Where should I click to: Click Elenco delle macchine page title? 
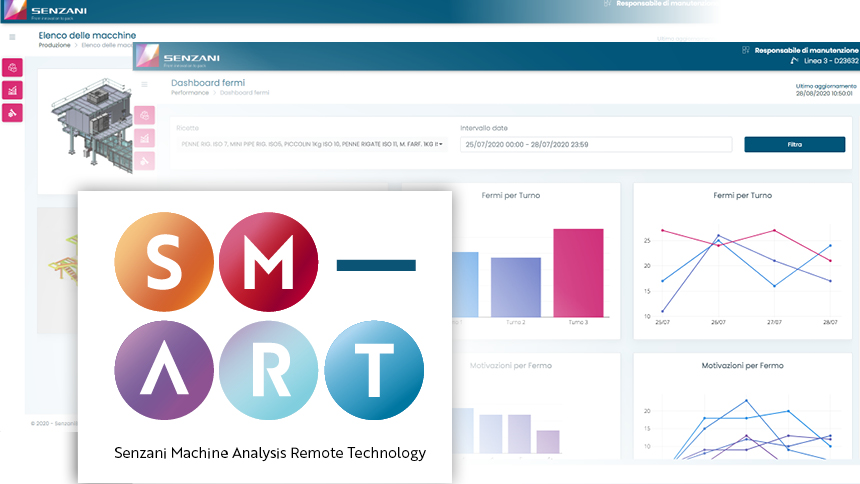pyautogui.click(x=87, y=35)
